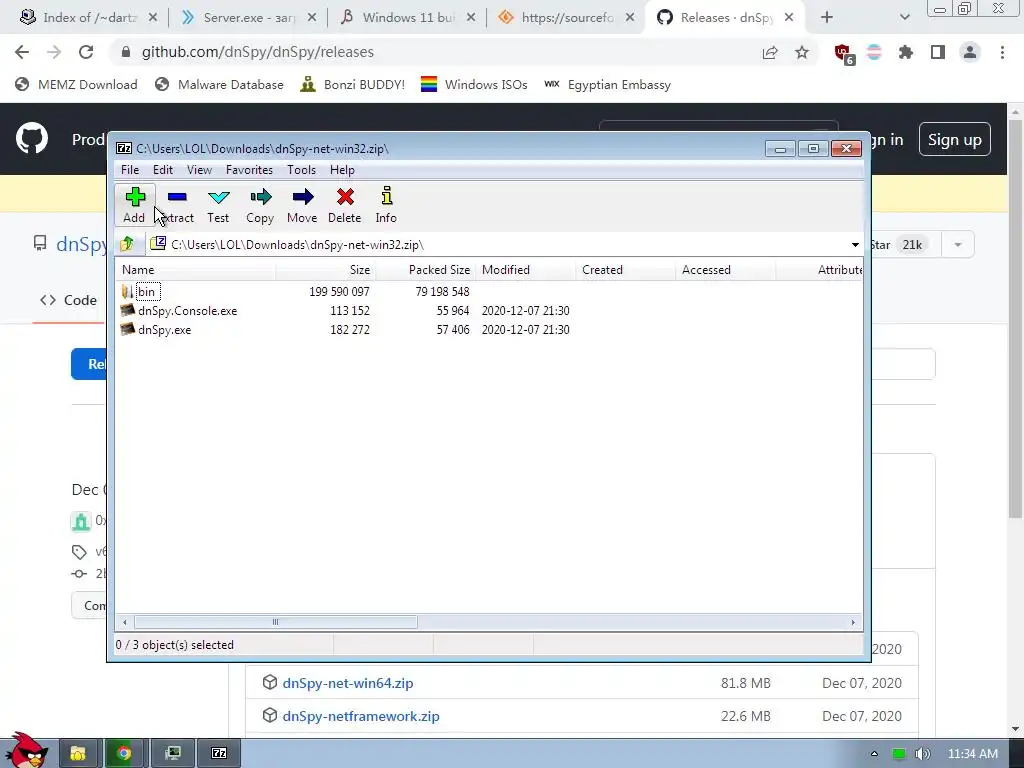Open the Chrome extensions puzzle icon

click(x=906, y=53)
